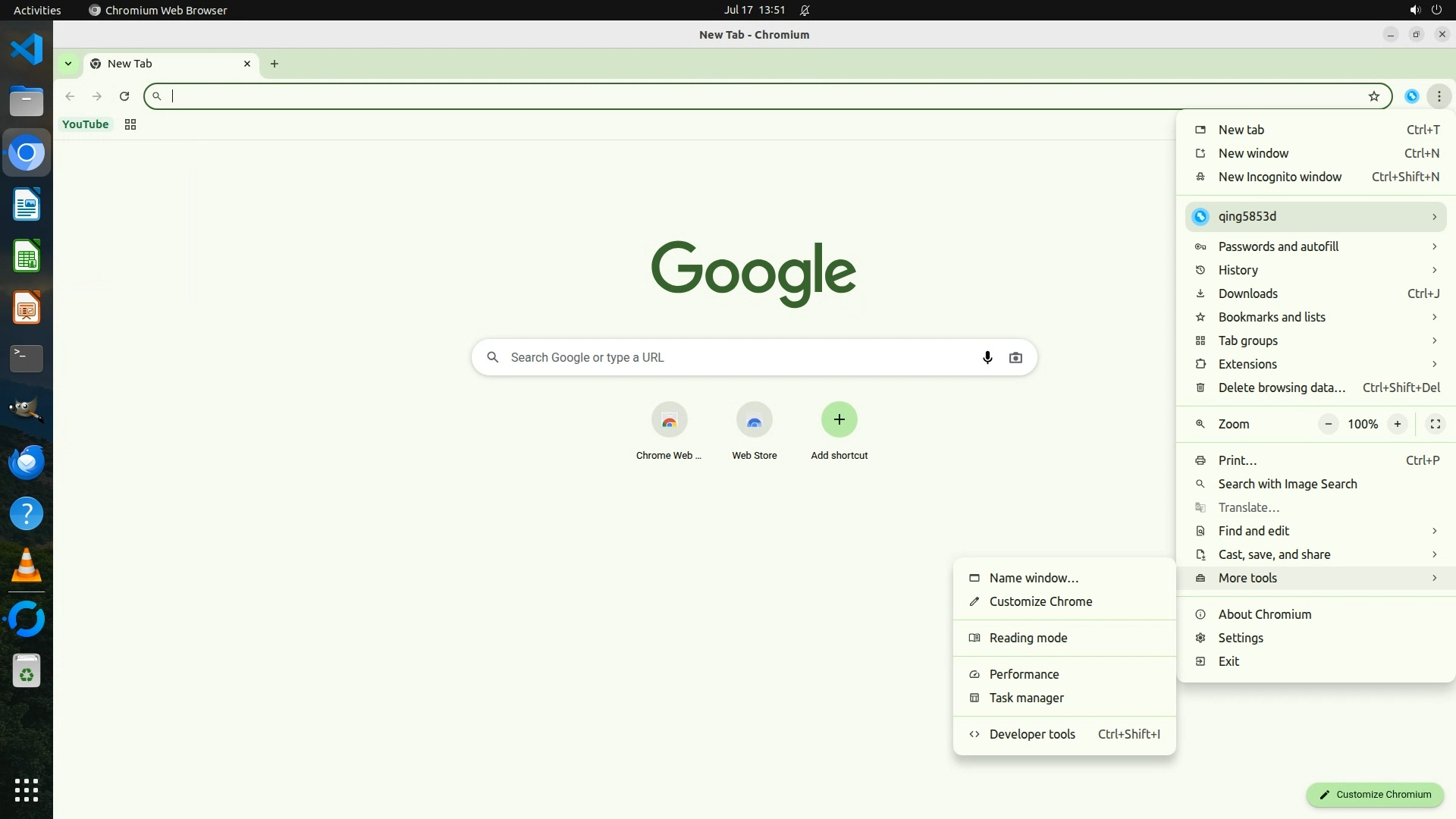Open the YouTube bookmark link
Screen dimensions: 1456x819
click(85, 124)
